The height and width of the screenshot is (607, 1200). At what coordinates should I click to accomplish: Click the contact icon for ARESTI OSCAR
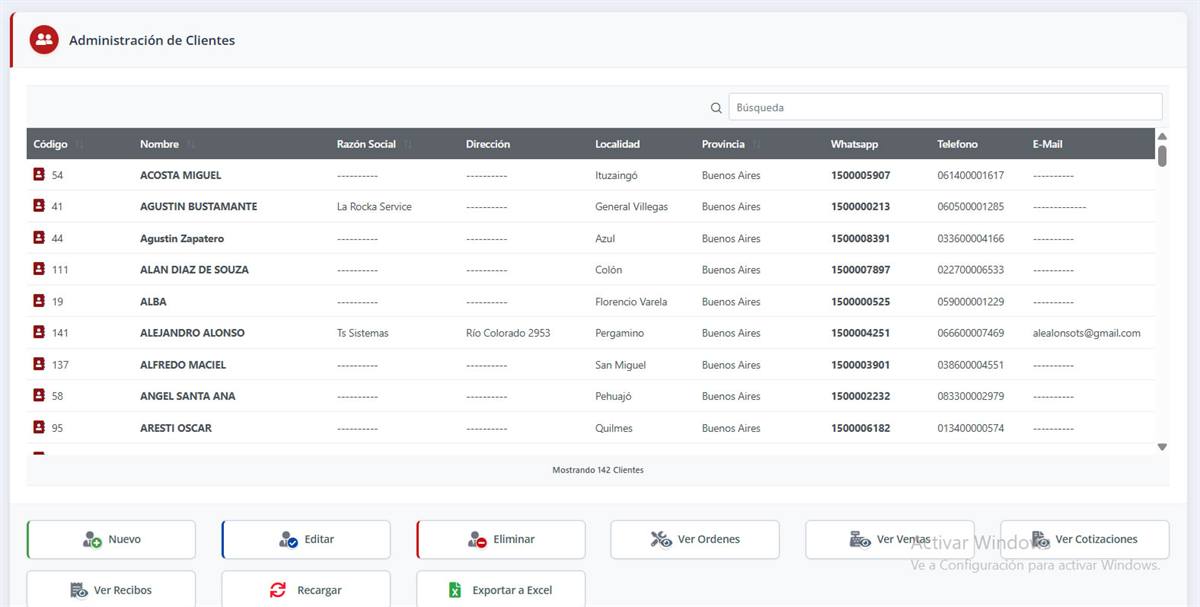pyautogui.click(x=39, y=427)
